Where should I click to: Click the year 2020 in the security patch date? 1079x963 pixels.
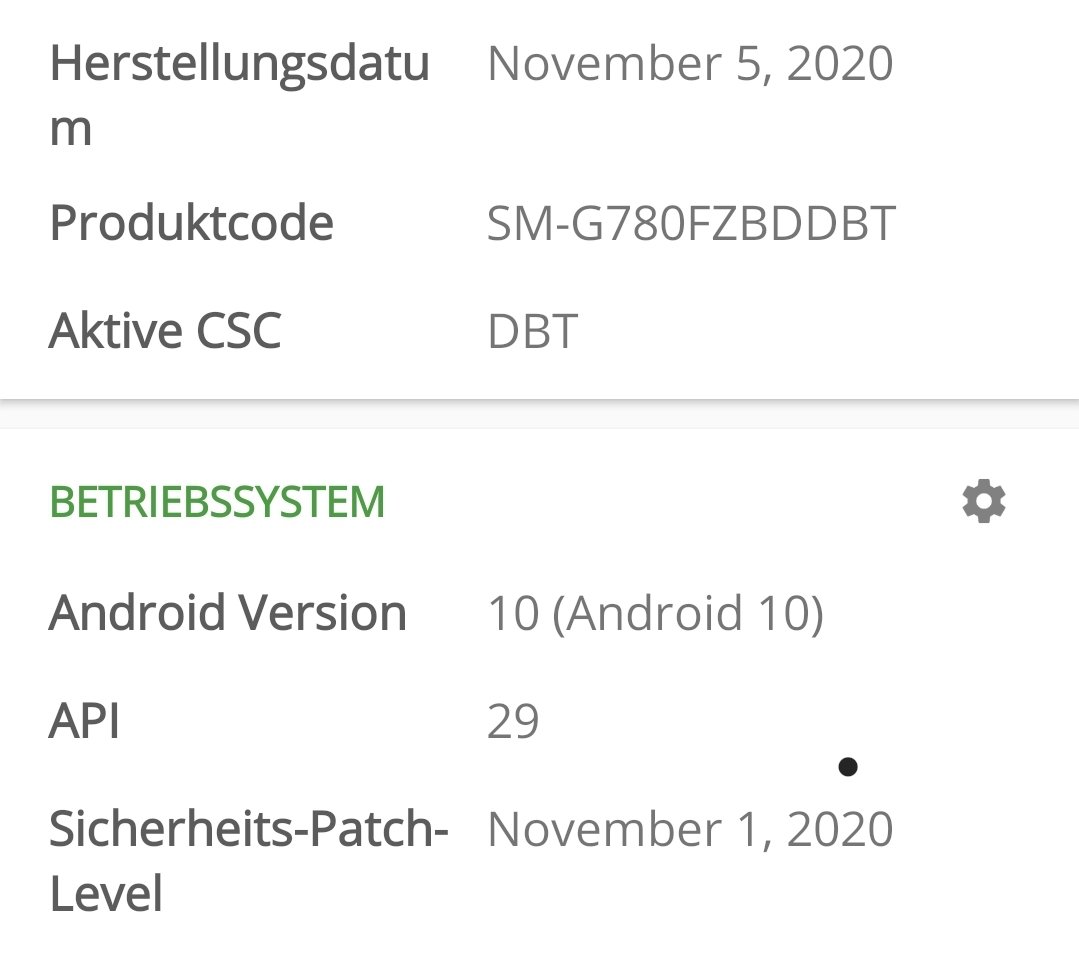click(x=840, y=829)
